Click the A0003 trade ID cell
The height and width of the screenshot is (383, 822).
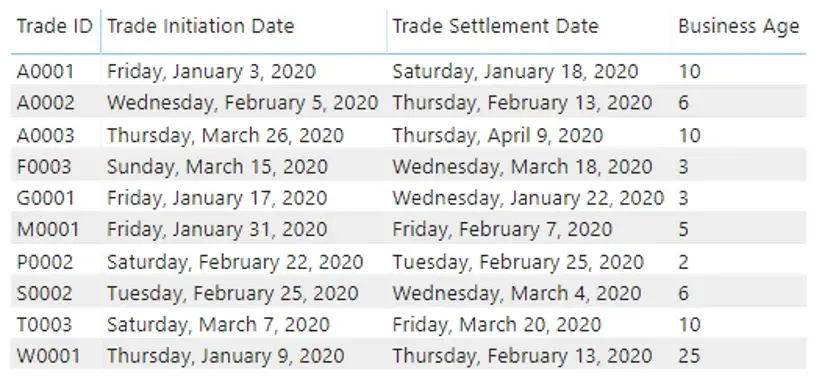(x=46, y=135)
